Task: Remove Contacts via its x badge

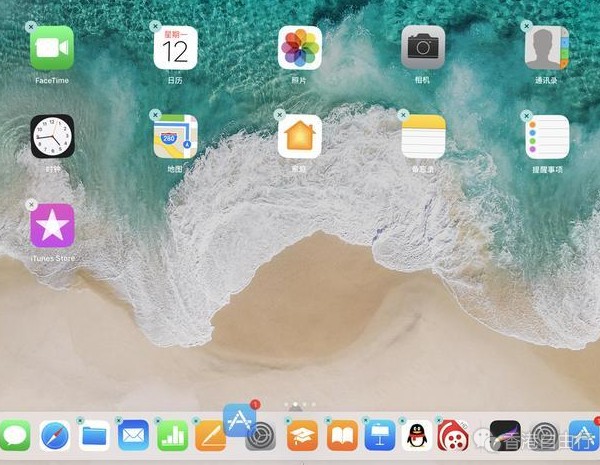Action: coord(527,26)
